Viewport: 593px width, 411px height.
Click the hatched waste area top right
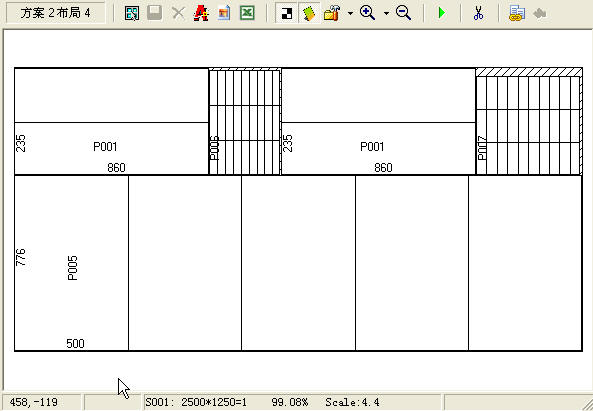[x=529, y=72]
